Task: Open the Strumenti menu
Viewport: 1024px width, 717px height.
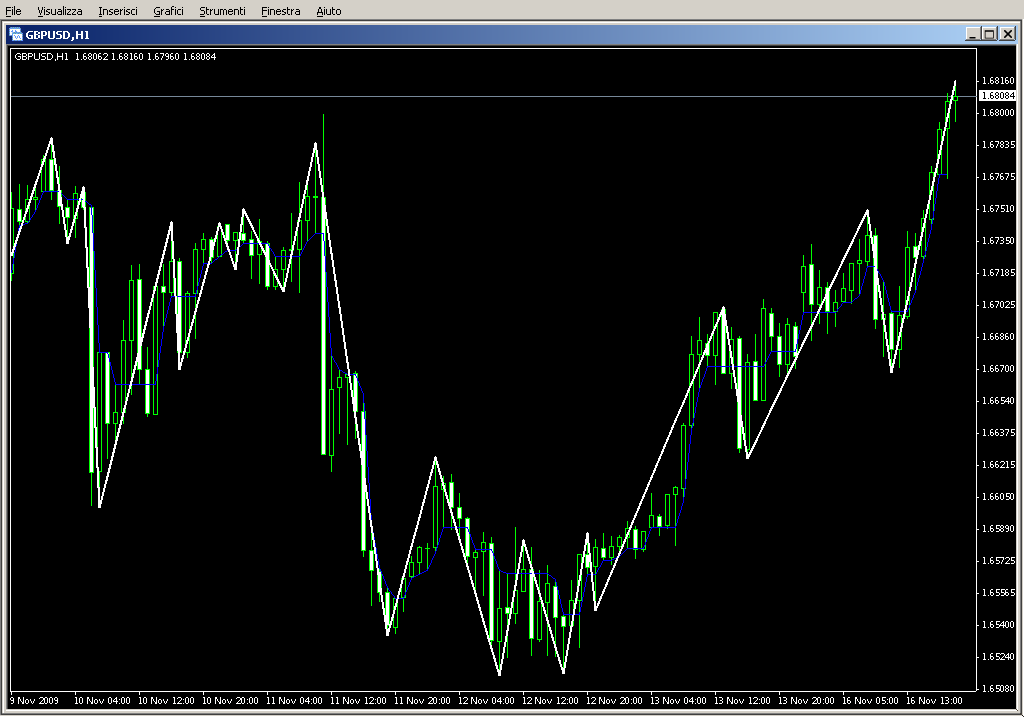Action: pyautogui.click(x=222, y=11)
